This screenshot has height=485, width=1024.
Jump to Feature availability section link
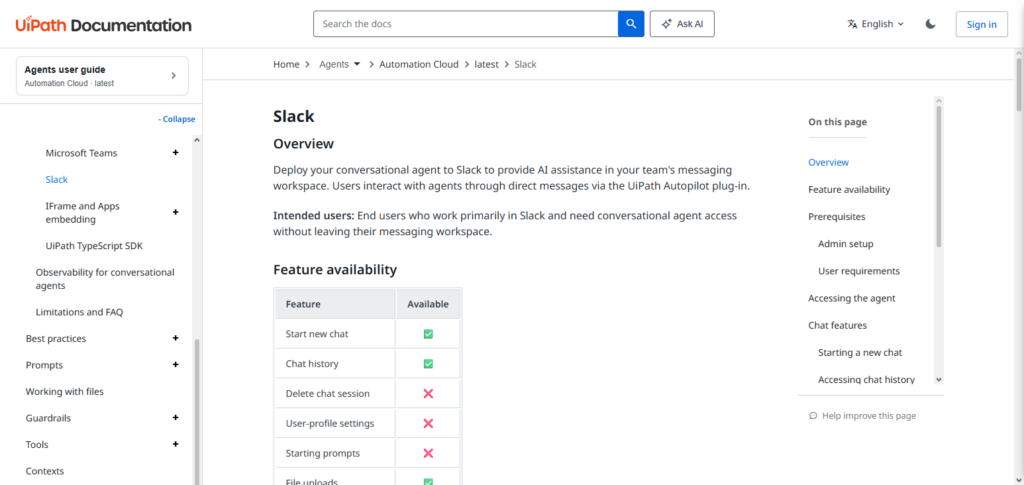coord(849,189)
